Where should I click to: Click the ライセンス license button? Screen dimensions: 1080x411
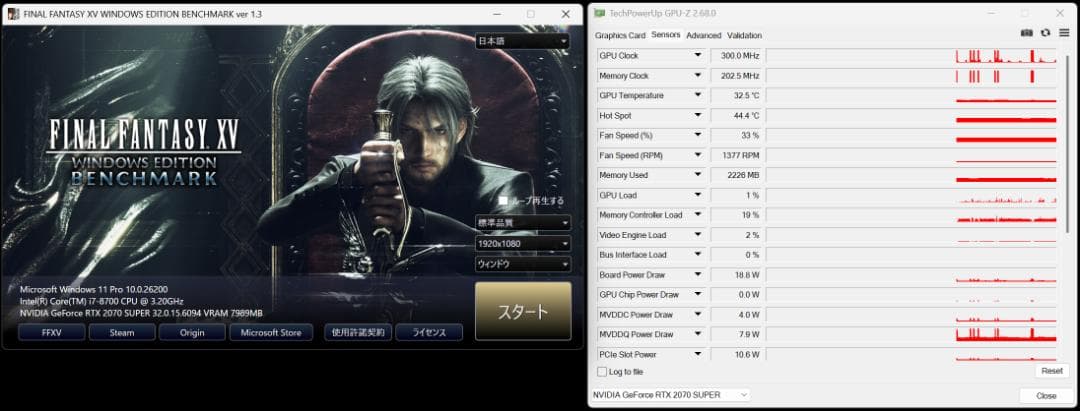pos(429,333)
